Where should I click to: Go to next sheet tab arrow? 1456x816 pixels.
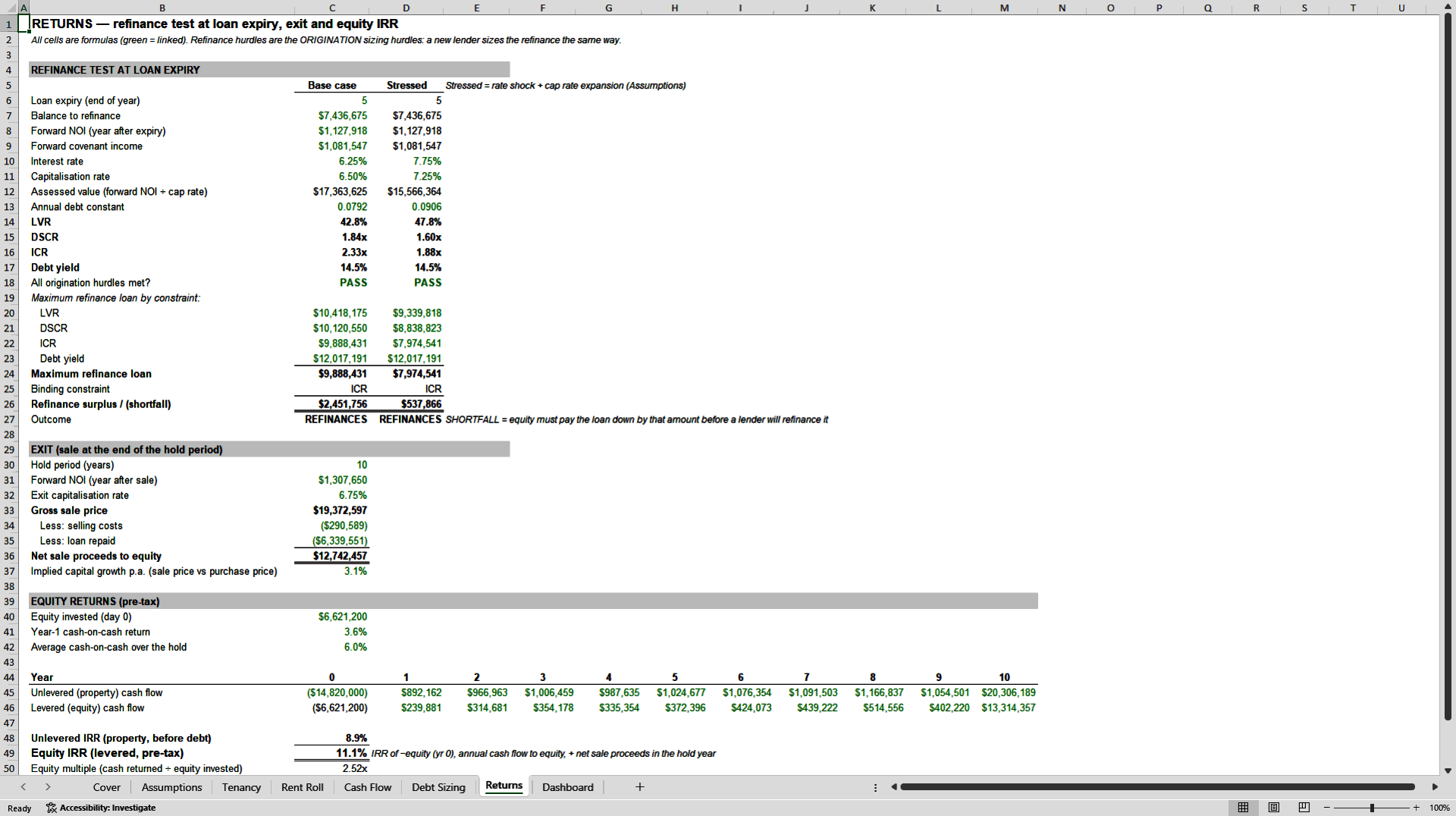48,787
